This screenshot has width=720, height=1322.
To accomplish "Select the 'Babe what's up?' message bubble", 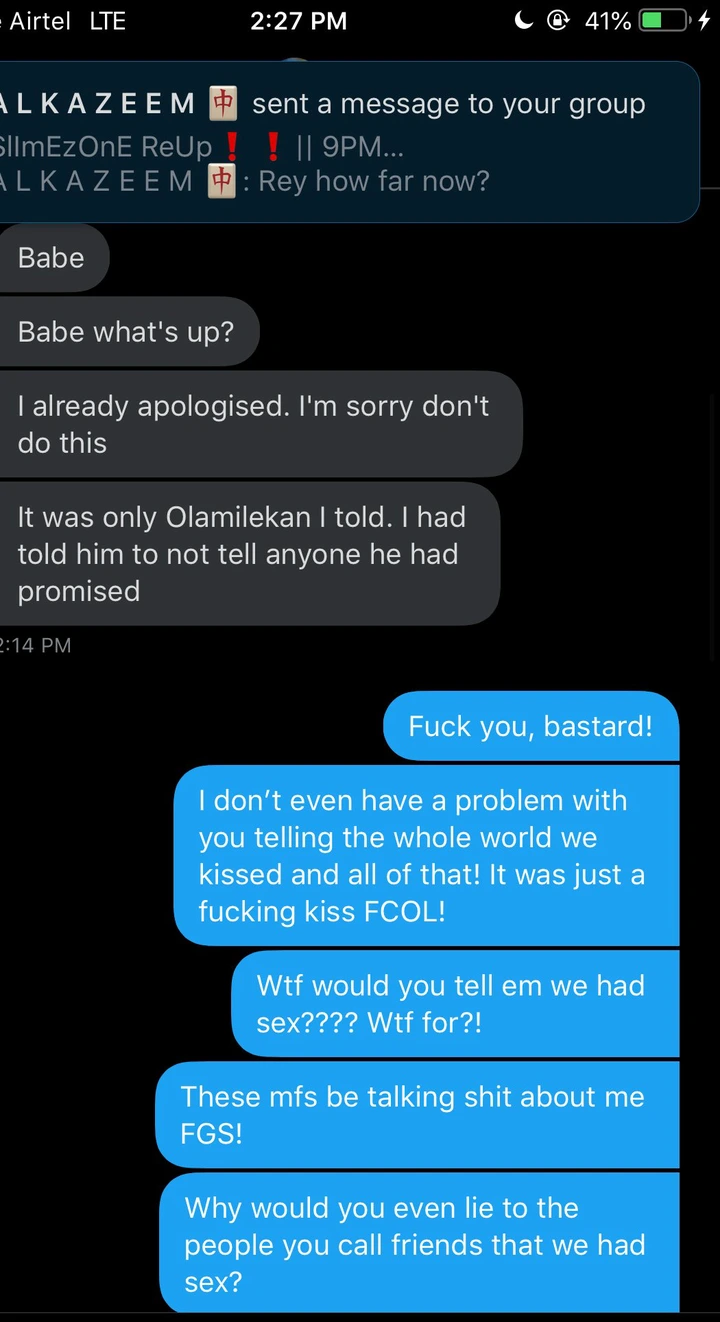I will [127, 331].
